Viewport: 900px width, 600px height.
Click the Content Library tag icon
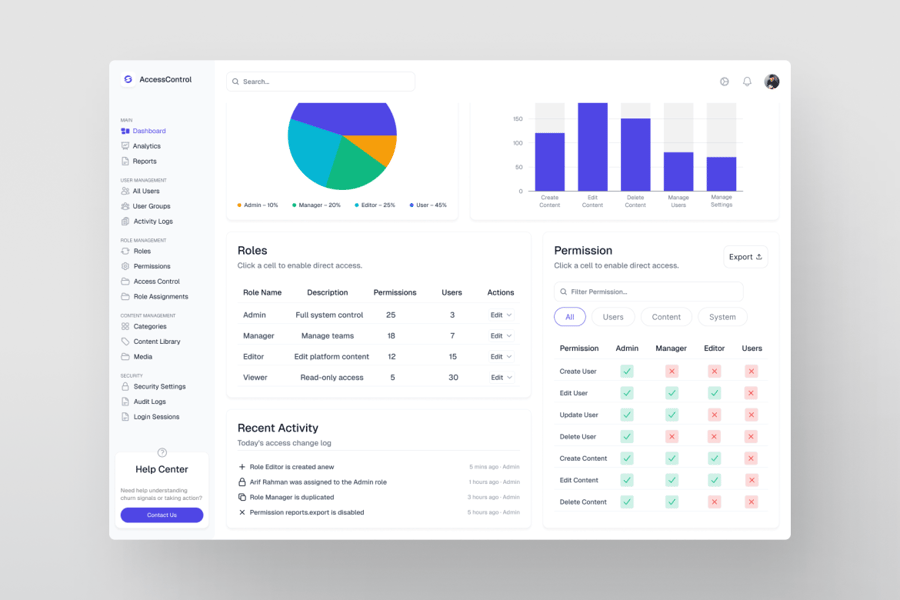tap(125, 342)
